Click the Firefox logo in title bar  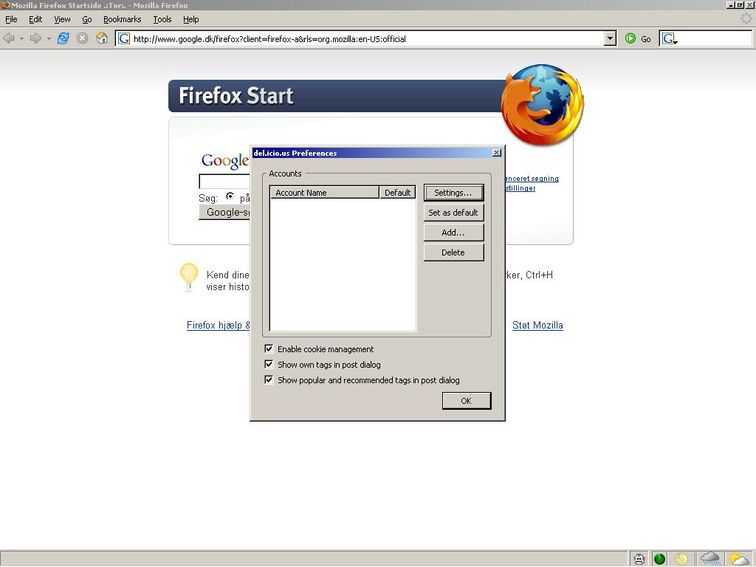5,5
